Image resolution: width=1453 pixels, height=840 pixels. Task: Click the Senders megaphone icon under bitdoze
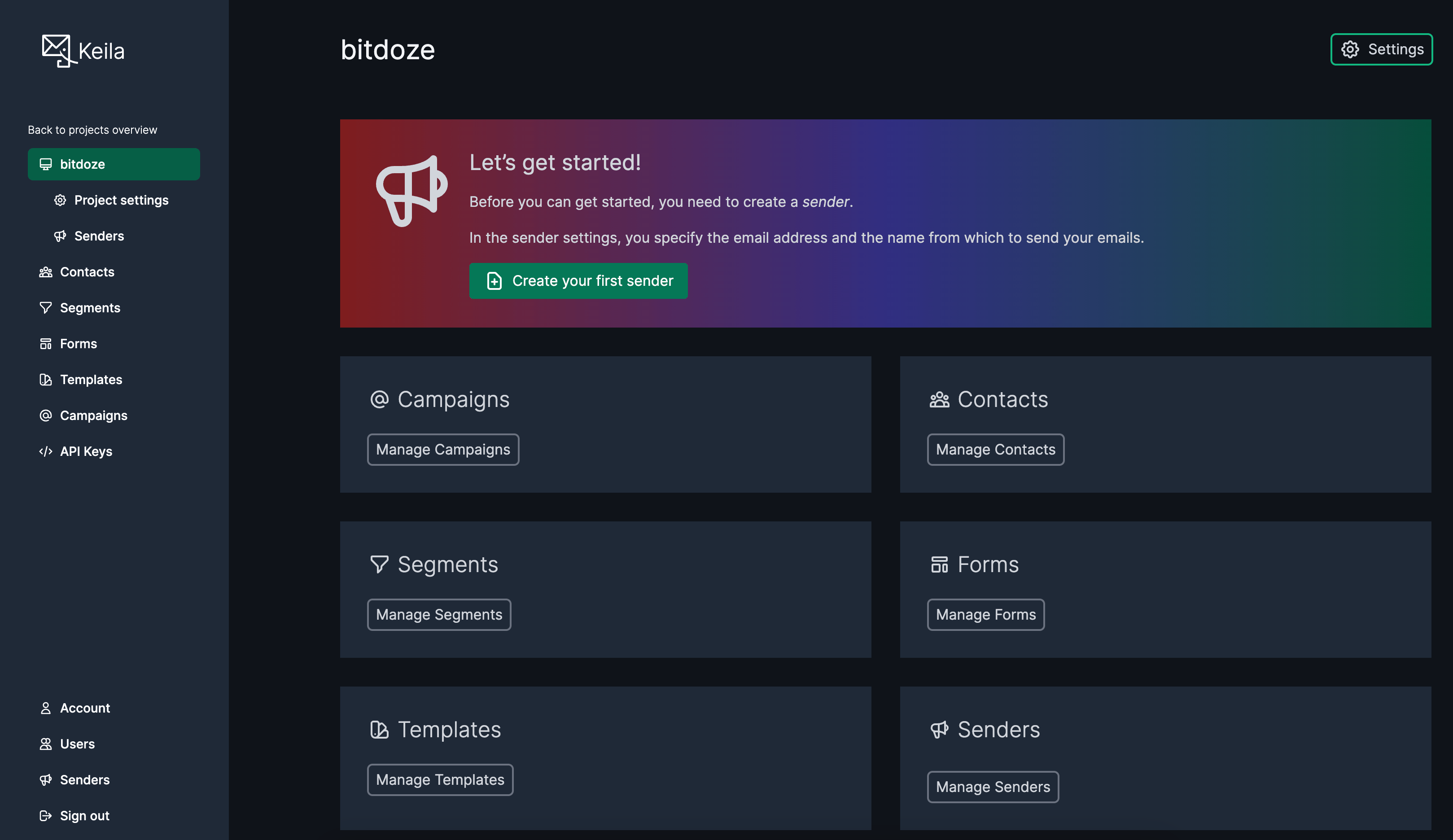point(61,236)
